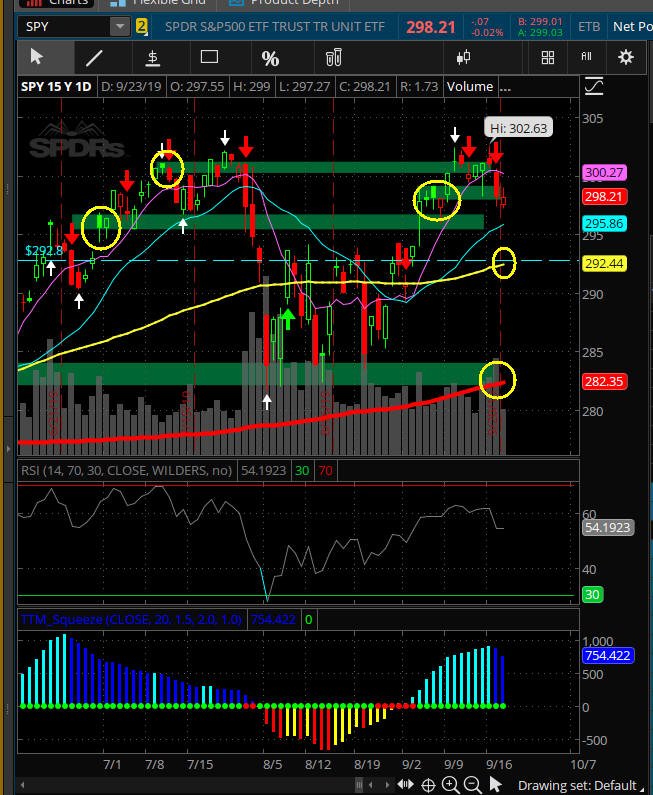Select the pointer cursor tool in chart toolbar
Screen dimensions: 653x795
[x=37, y=57]
